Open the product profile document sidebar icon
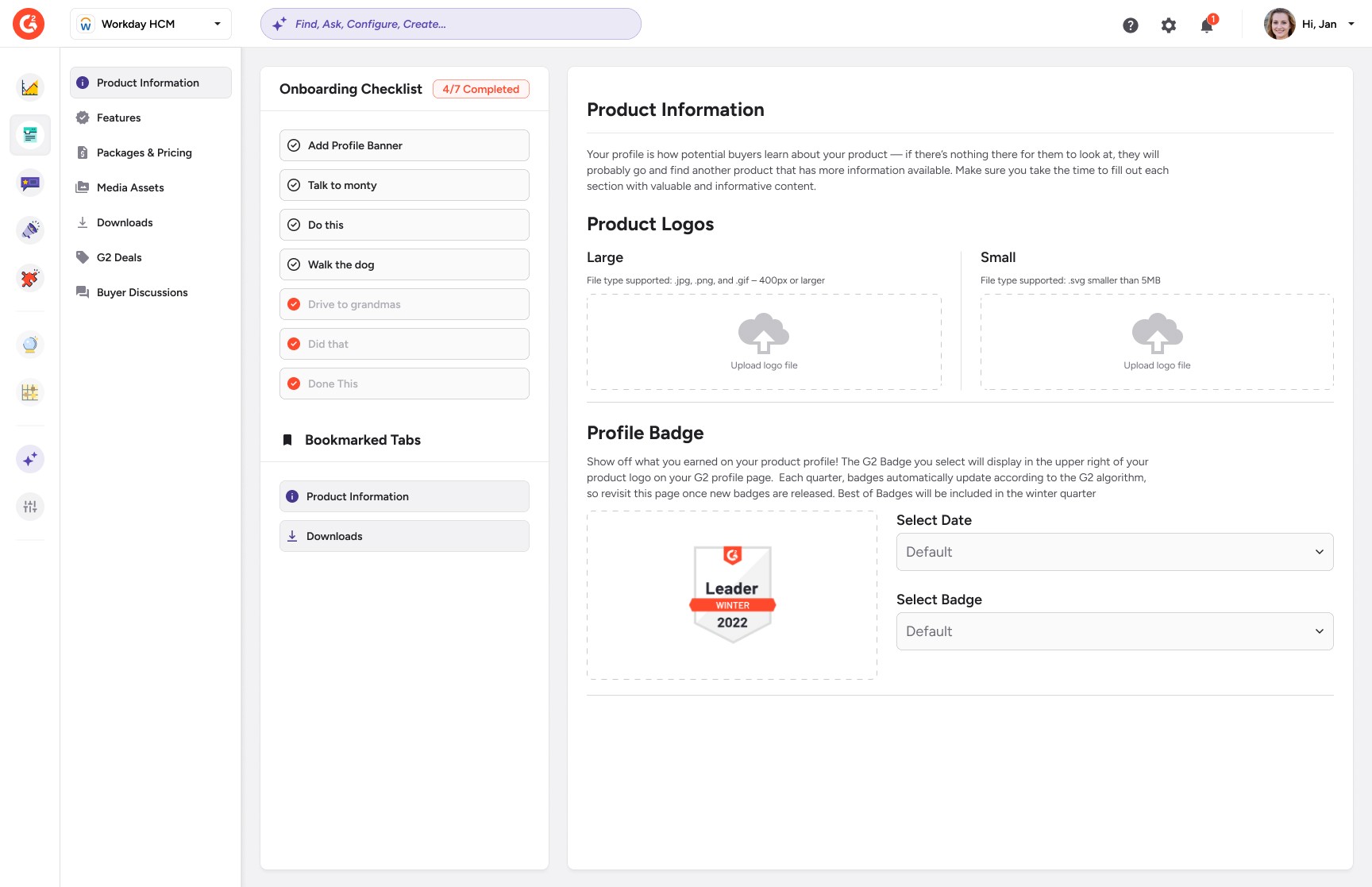 coord(30,135)
